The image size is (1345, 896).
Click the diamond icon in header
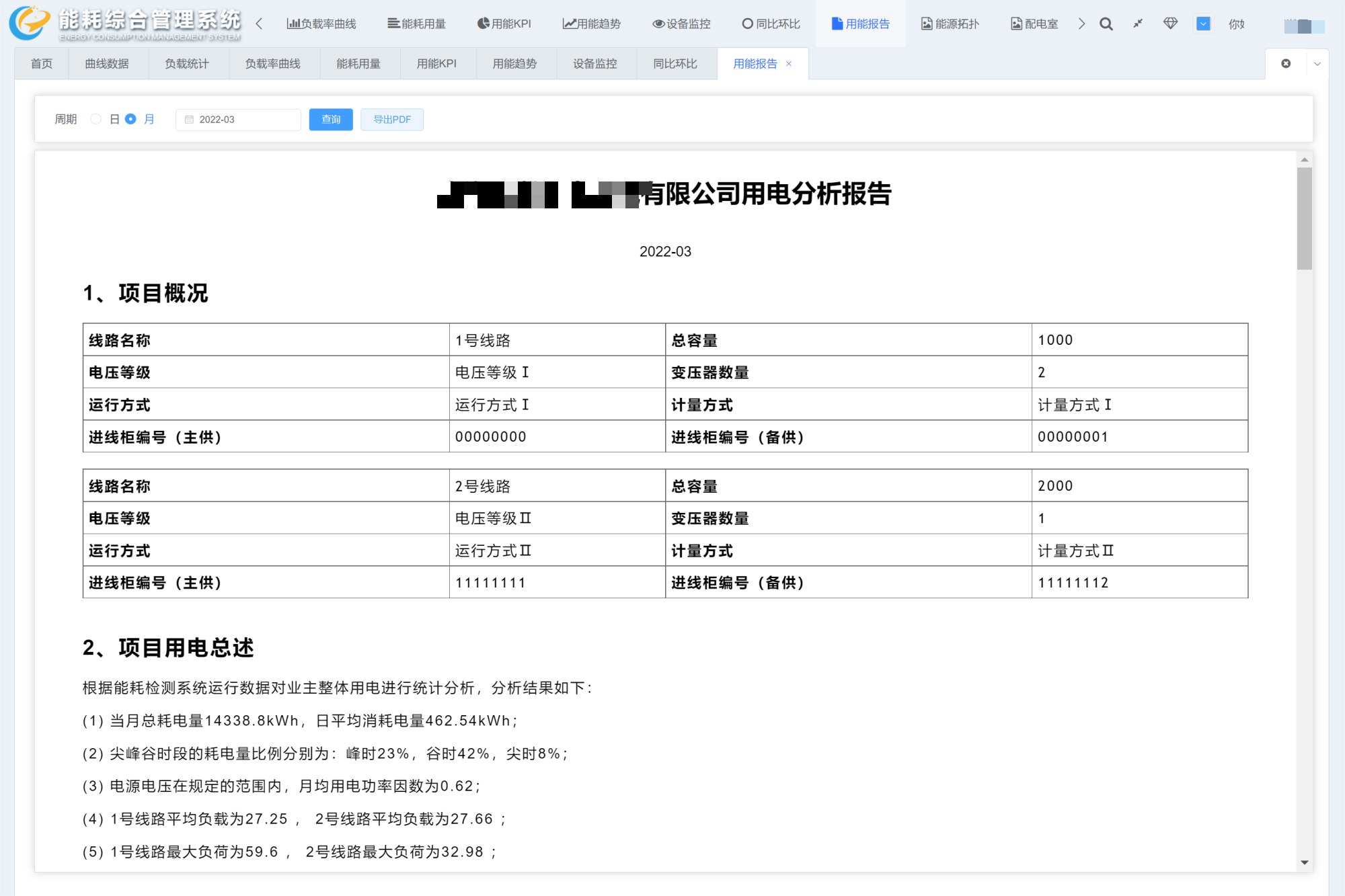pos(1170,24)
